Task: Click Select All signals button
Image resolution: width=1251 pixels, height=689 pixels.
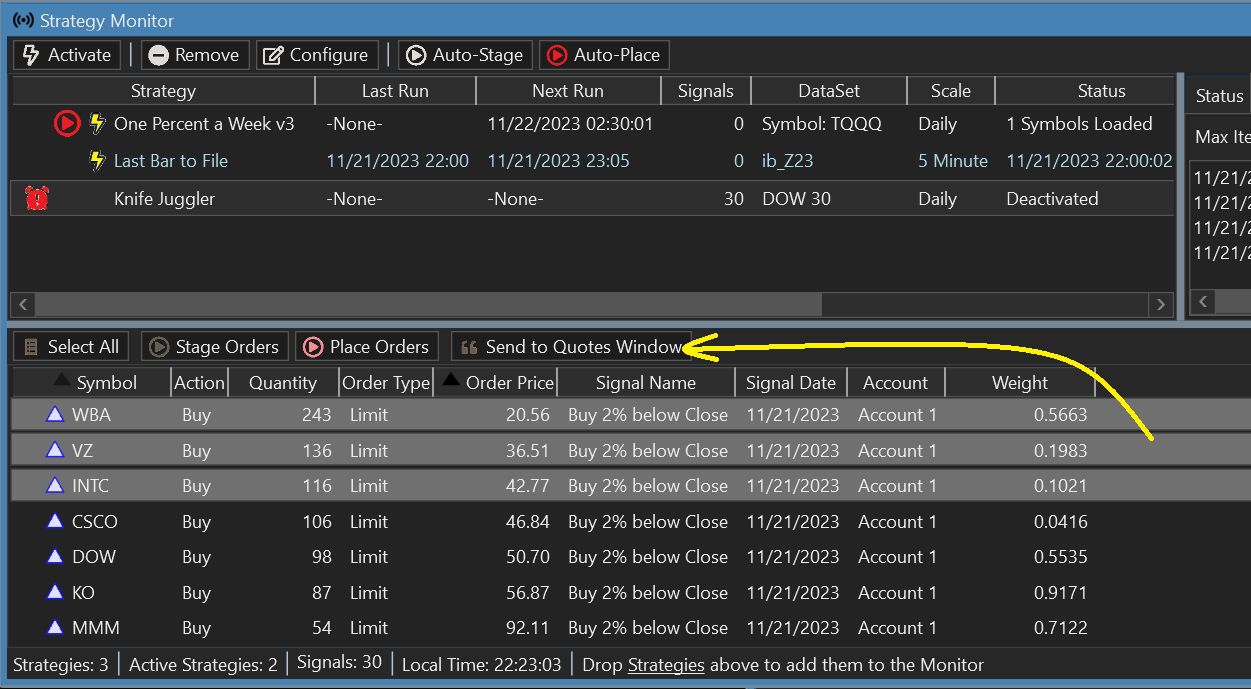Action: 71,347
